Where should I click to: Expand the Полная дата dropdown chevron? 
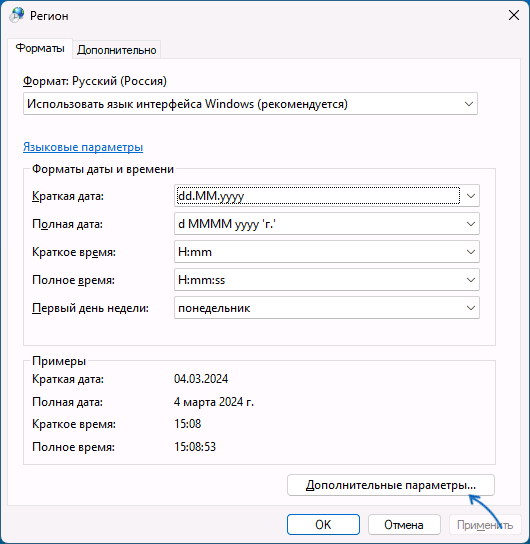tap(471, 224)
